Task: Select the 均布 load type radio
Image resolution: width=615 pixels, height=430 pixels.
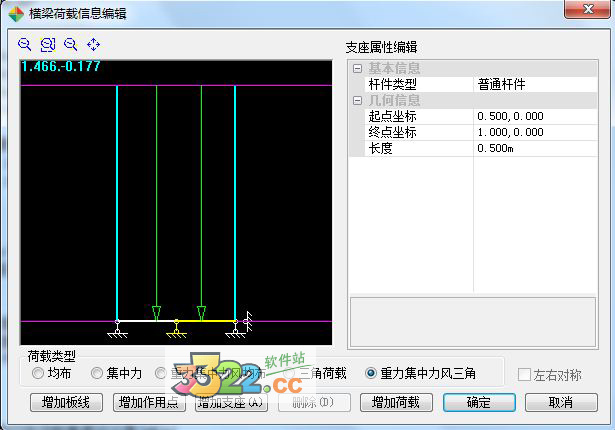Action: point(38,373)
